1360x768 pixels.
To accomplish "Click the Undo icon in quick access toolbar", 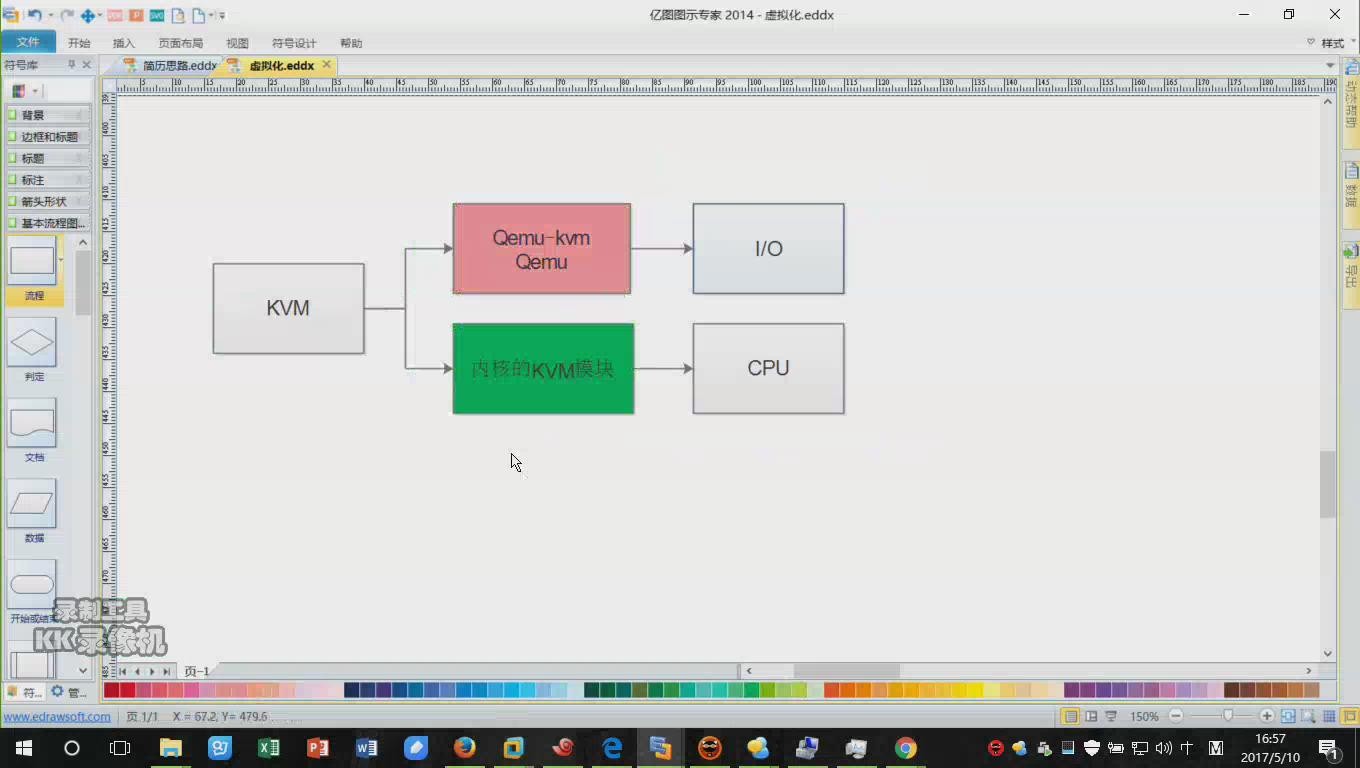I will tap(34, 15).
